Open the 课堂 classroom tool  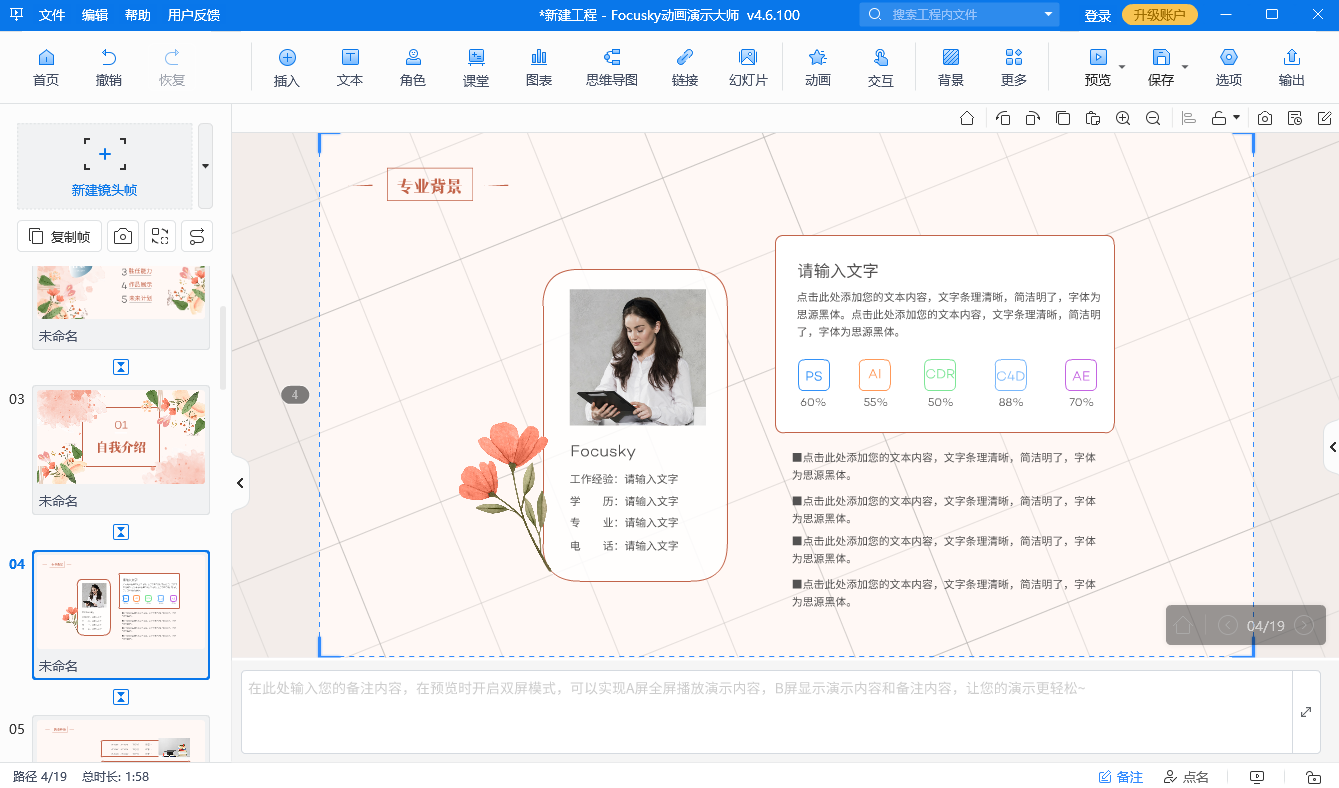(476, 68)
